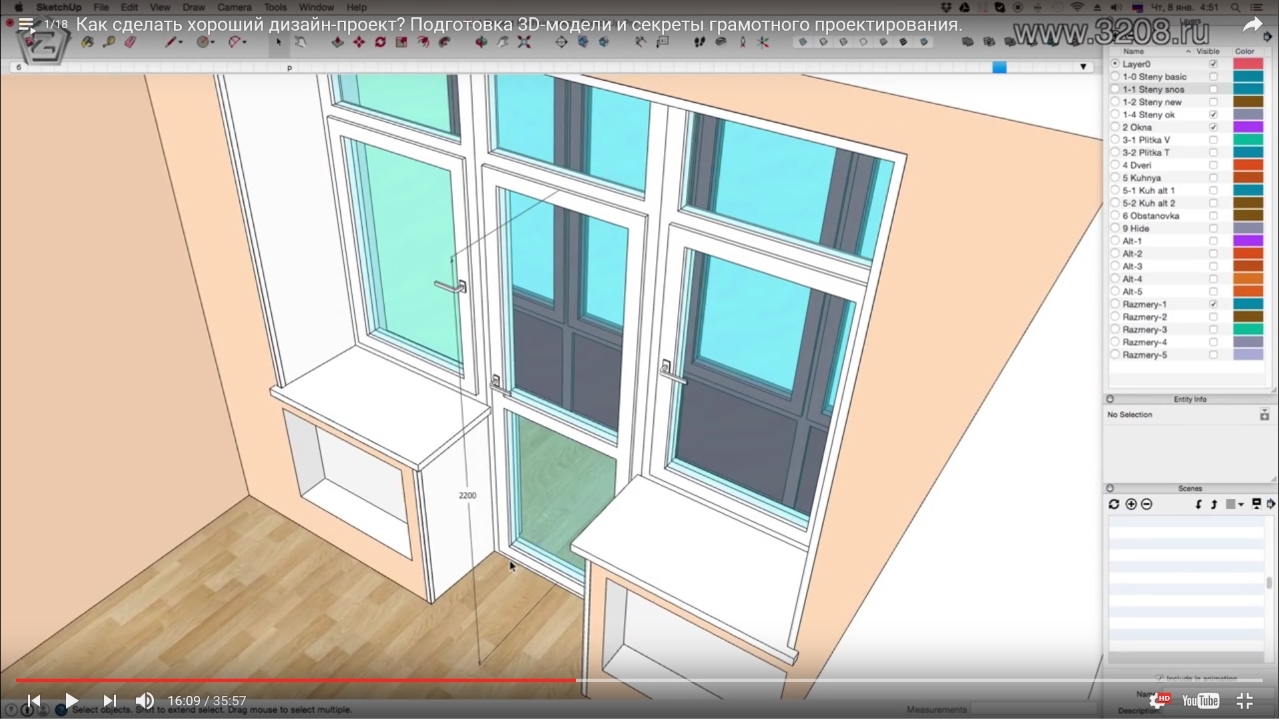This screenshot has width=1280, height=720.
Task: Open YouTube via the logo link
Action: click(1200, 701)
